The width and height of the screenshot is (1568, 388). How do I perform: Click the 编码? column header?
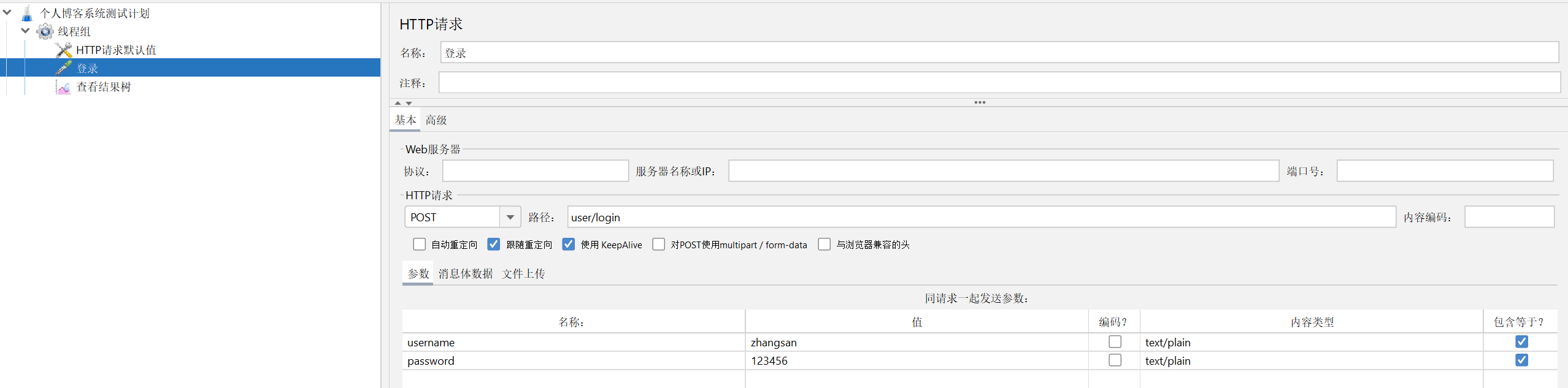click(x=1114, y=322)
